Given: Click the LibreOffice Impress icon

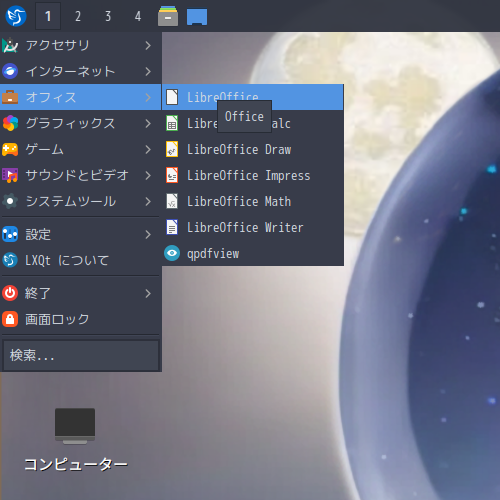Looking at the screenshot, I should [172, 175].
